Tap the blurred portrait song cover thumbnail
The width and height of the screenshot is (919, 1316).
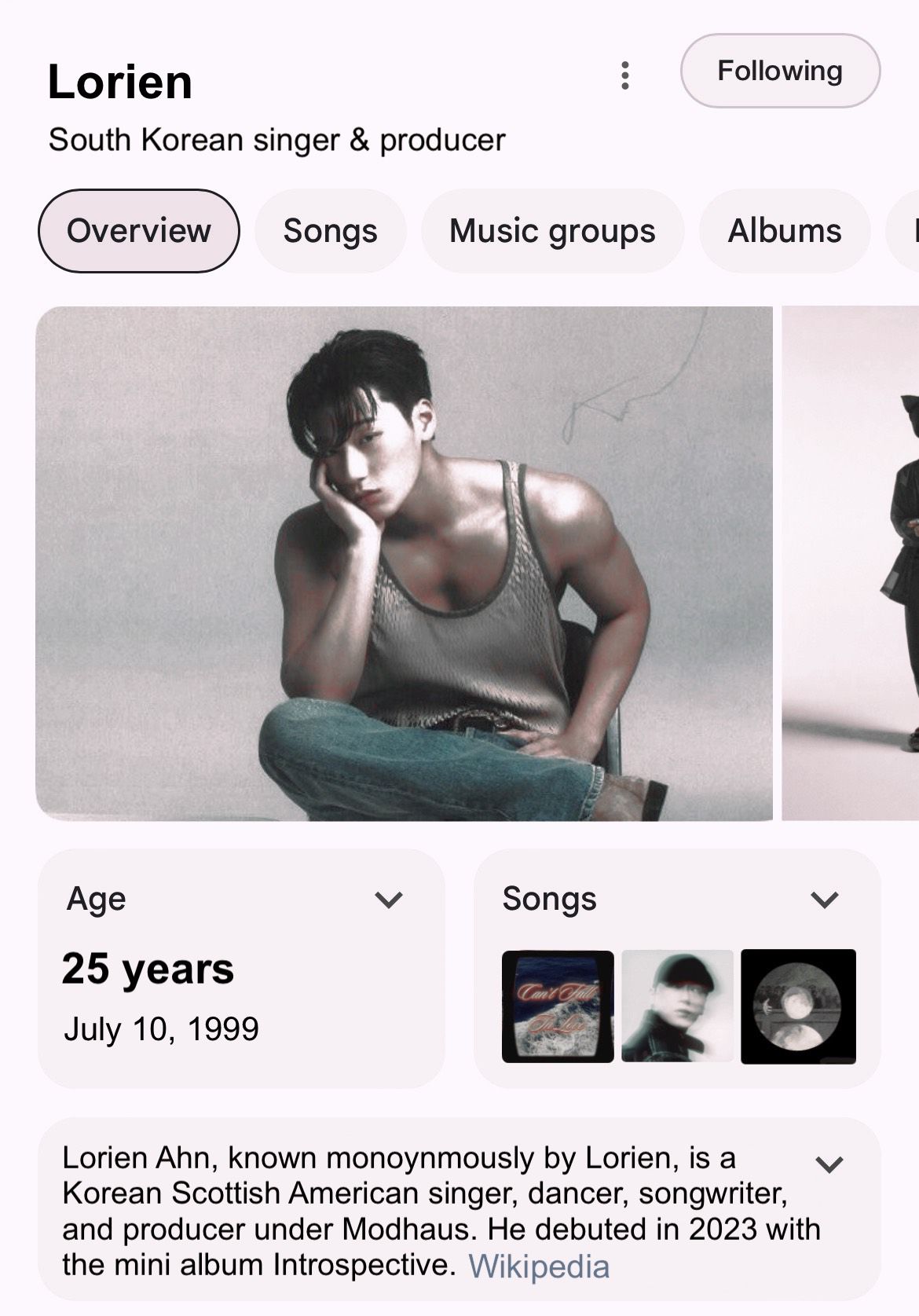coord(678,1006)
